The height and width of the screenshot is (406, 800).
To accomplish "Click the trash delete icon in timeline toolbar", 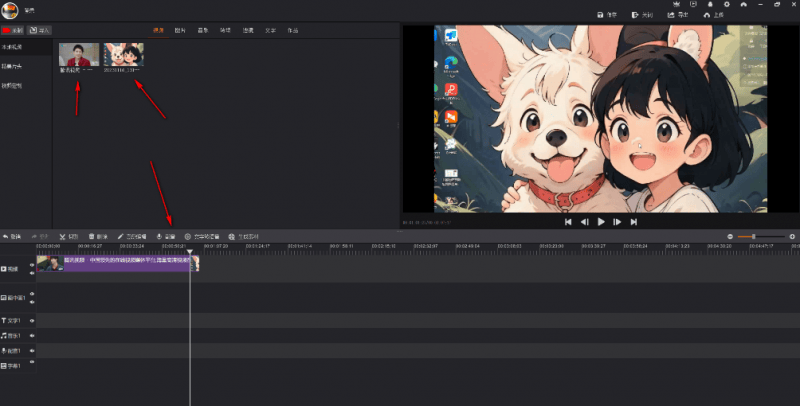I will point(93,236).
